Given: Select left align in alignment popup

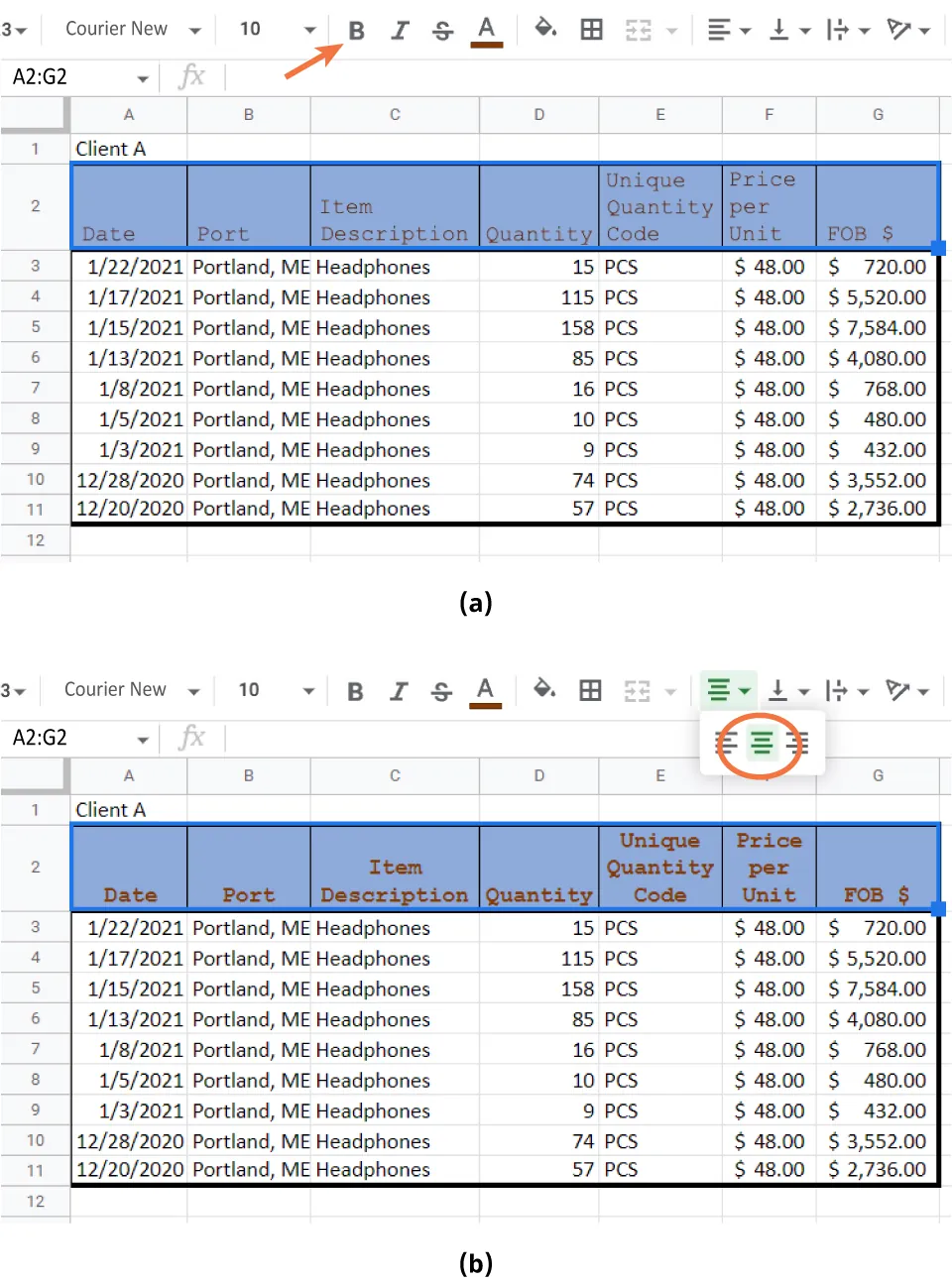Looking at the screenshot, I should click(726, 744).
